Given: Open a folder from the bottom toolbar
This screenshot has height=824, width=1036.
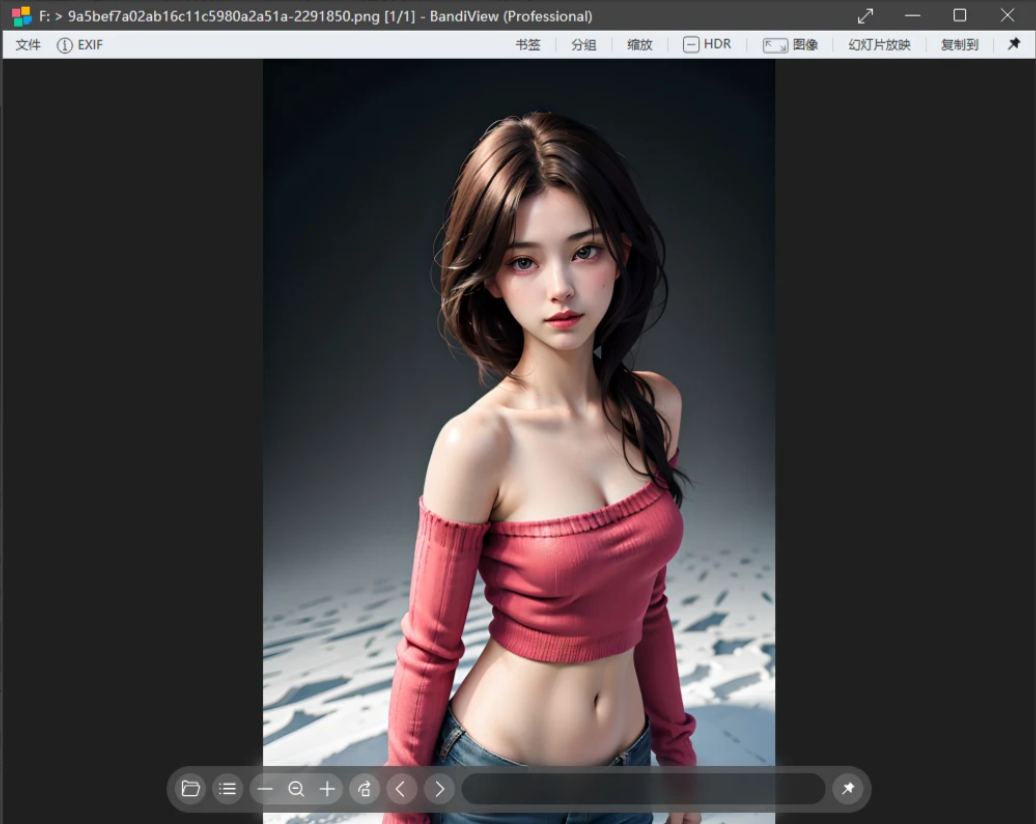Looking at the screenshot, I should (190, 789).
